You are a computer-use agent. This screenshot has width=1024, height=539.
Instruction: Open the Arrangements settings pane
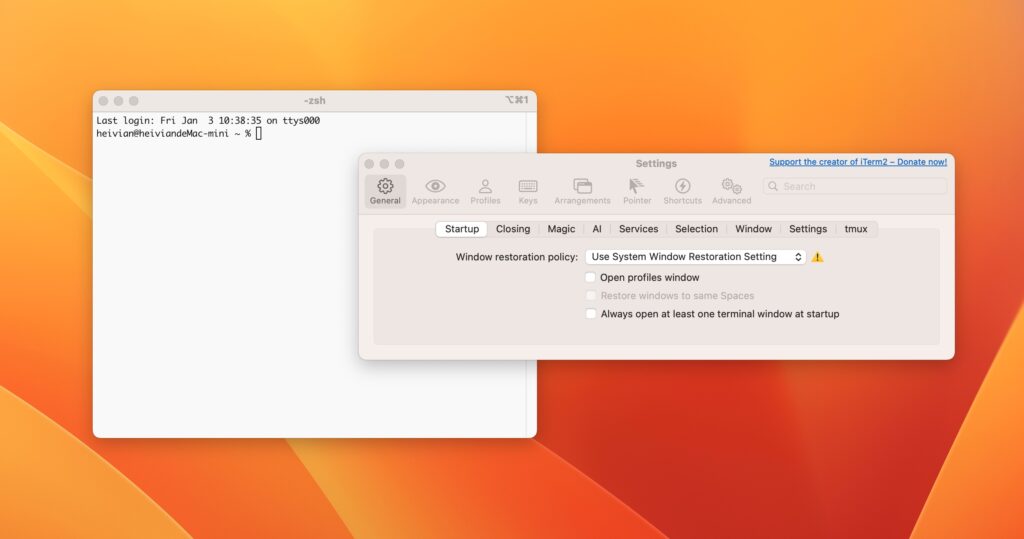click(x=582, y=191)
